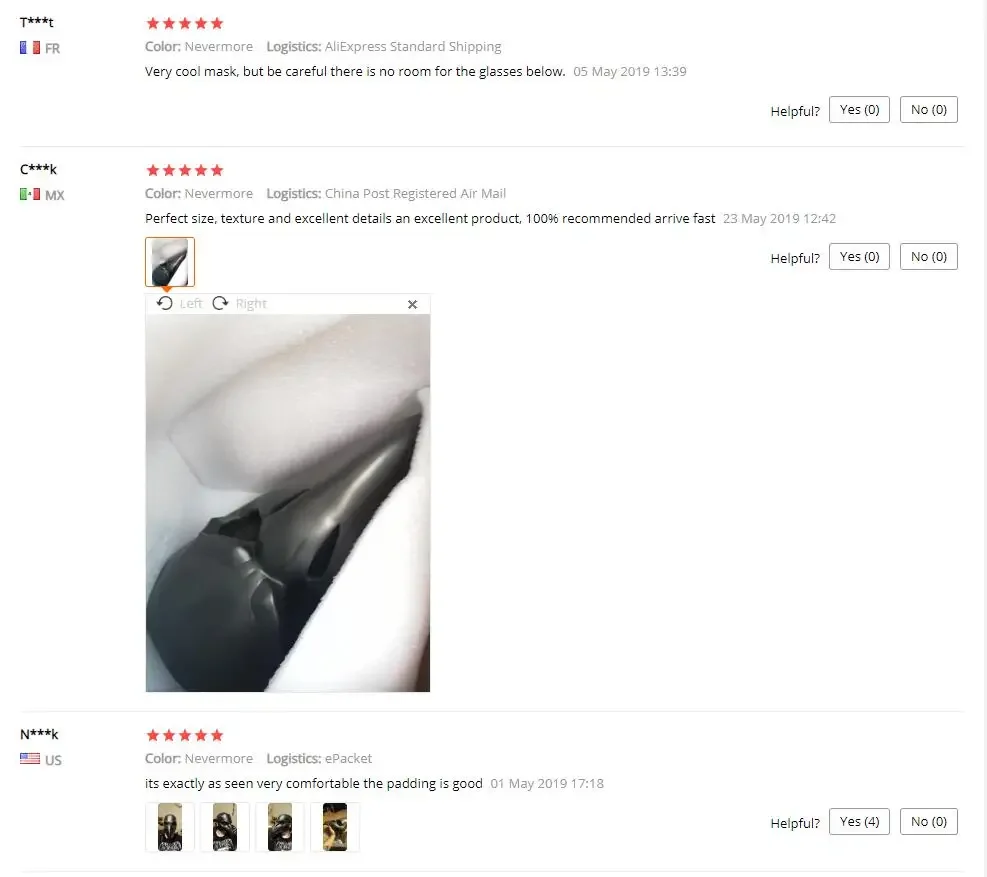This screenshot has height=877, width=987.
Task: Vote Yes (4) on the N***k review
Action: coord(859,822)
